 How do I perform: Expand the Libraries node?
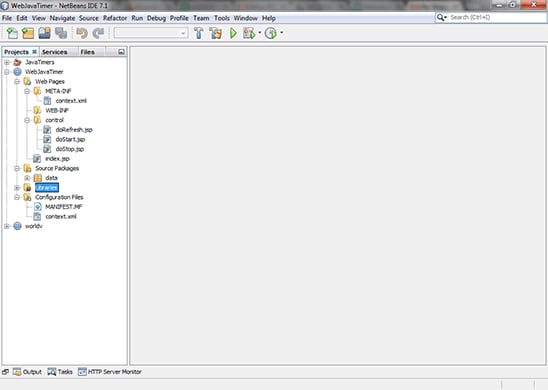click(x=17, y=188)
